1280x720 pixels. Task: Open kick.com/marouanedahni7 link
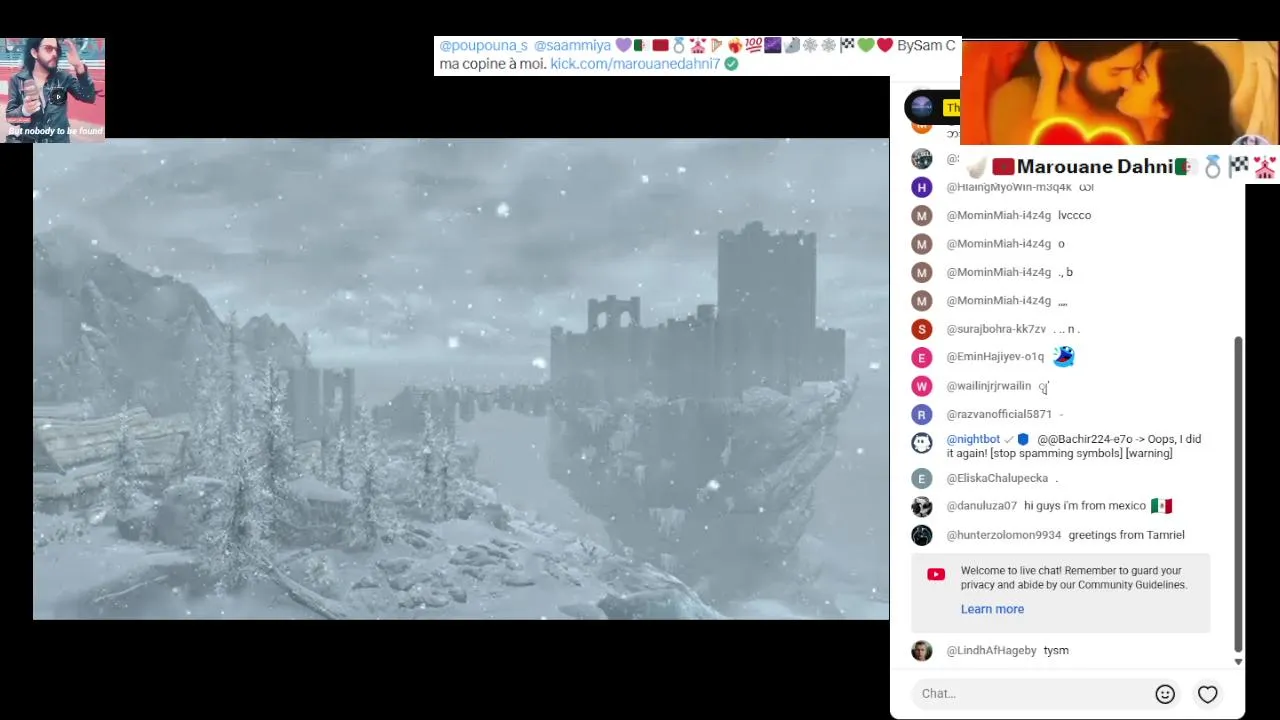tap(635, 64)
